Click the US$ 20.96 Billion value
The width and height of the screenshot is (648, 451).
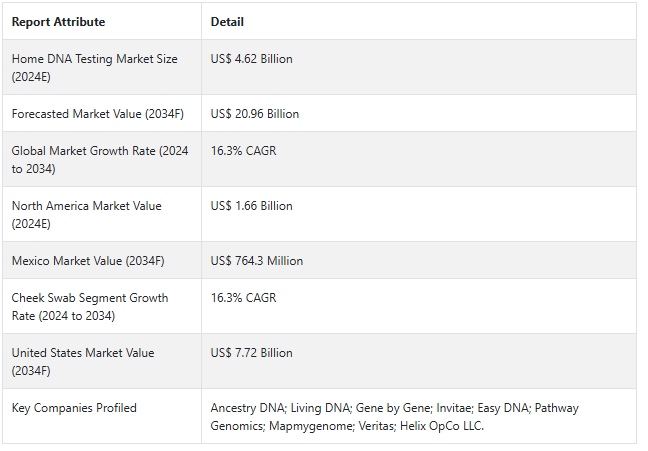[255, 114]
